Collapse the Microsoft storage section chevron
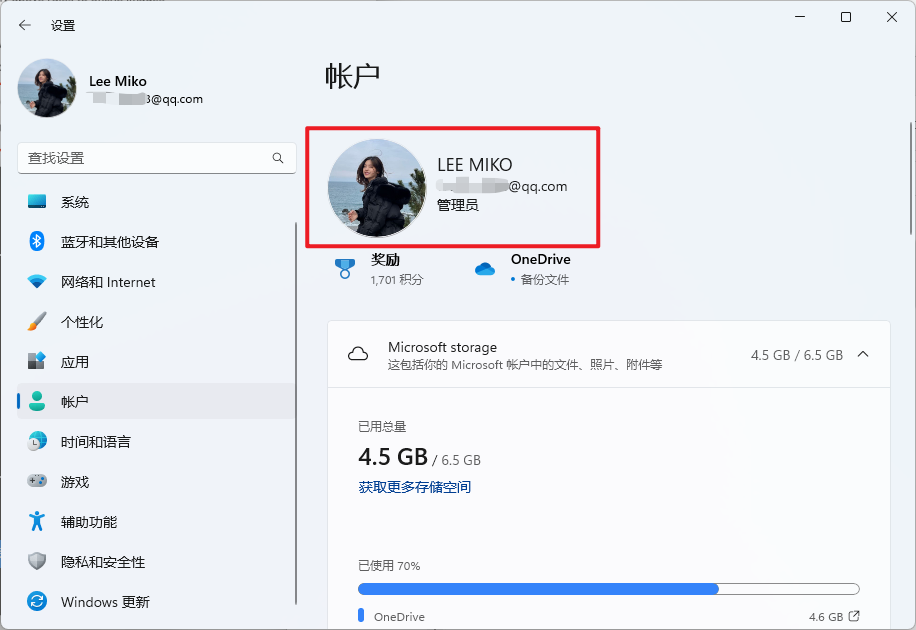This screenshot has height=630, width=916. (863, 354)
